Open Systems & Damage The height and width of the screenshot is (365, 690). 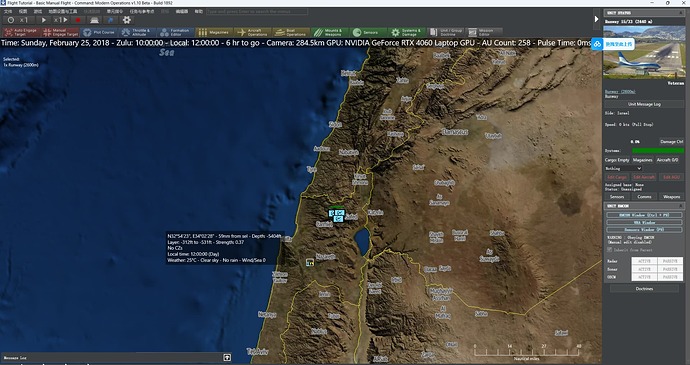coord(406,33)
